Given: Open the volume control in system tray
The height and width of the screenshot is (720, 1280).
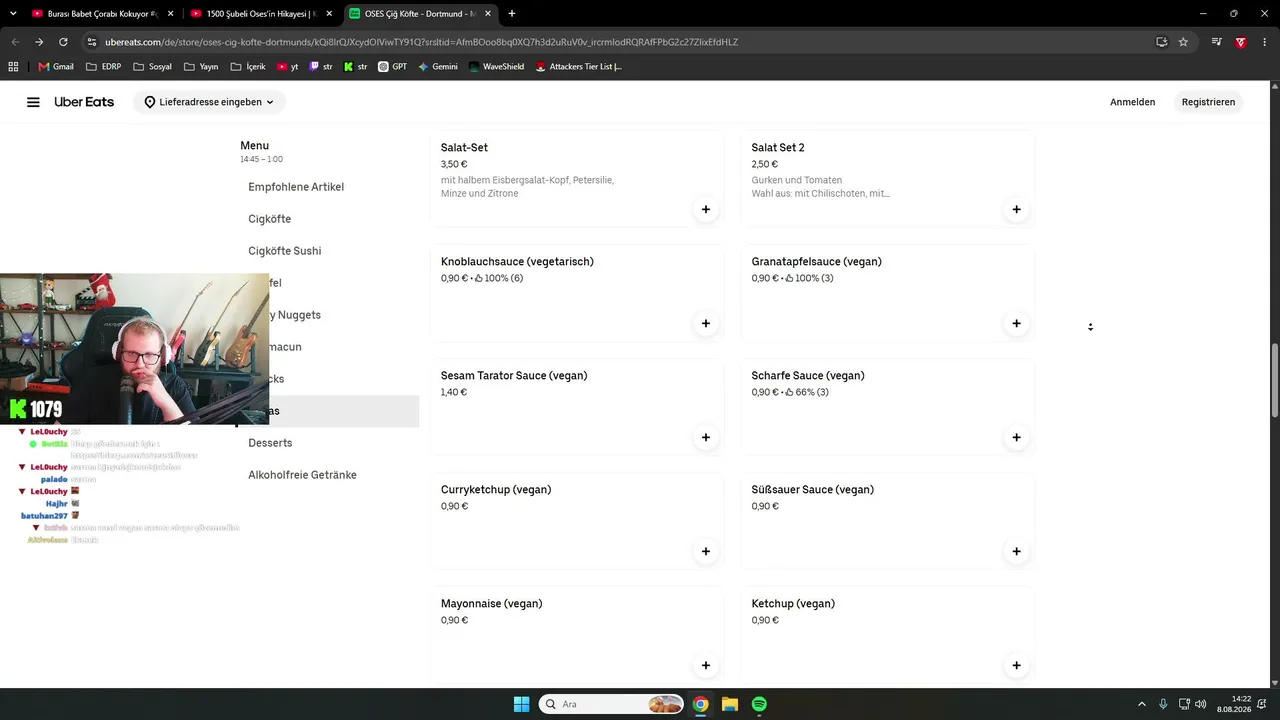Looking at the screenshot, I should tap(1201, 704).
